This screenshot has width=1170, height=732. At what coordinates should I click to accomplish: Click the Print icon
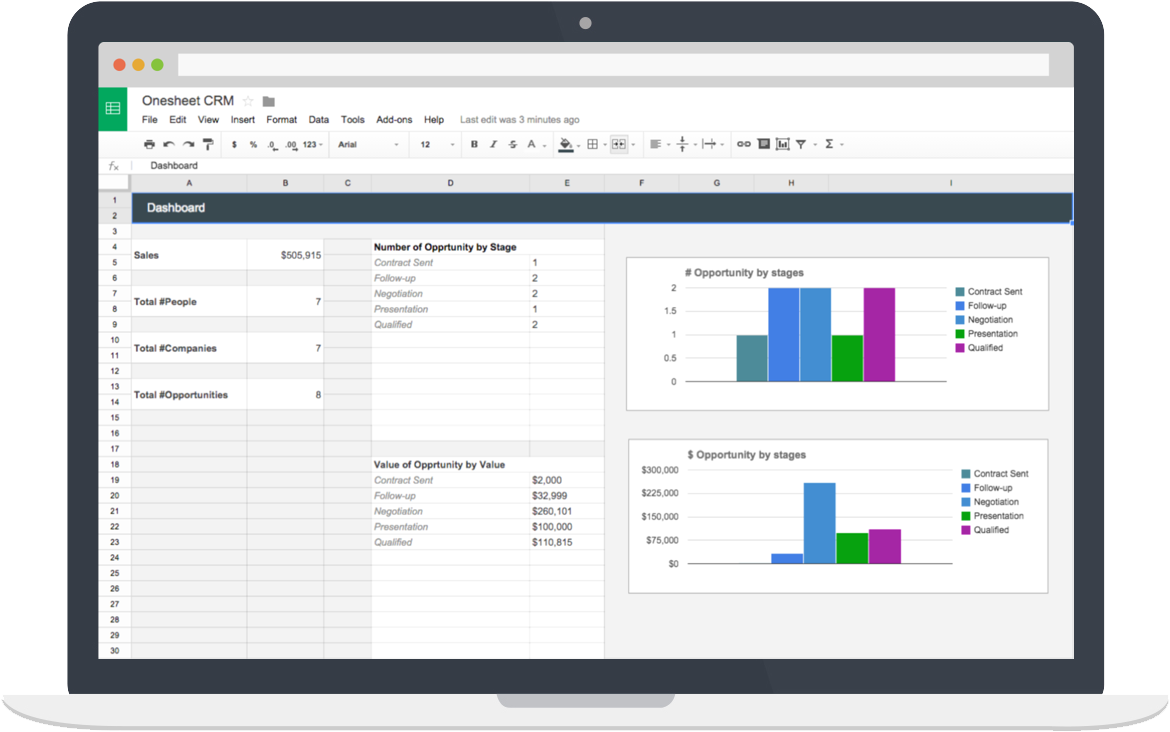pyautogui.click(x=148, y=144)
